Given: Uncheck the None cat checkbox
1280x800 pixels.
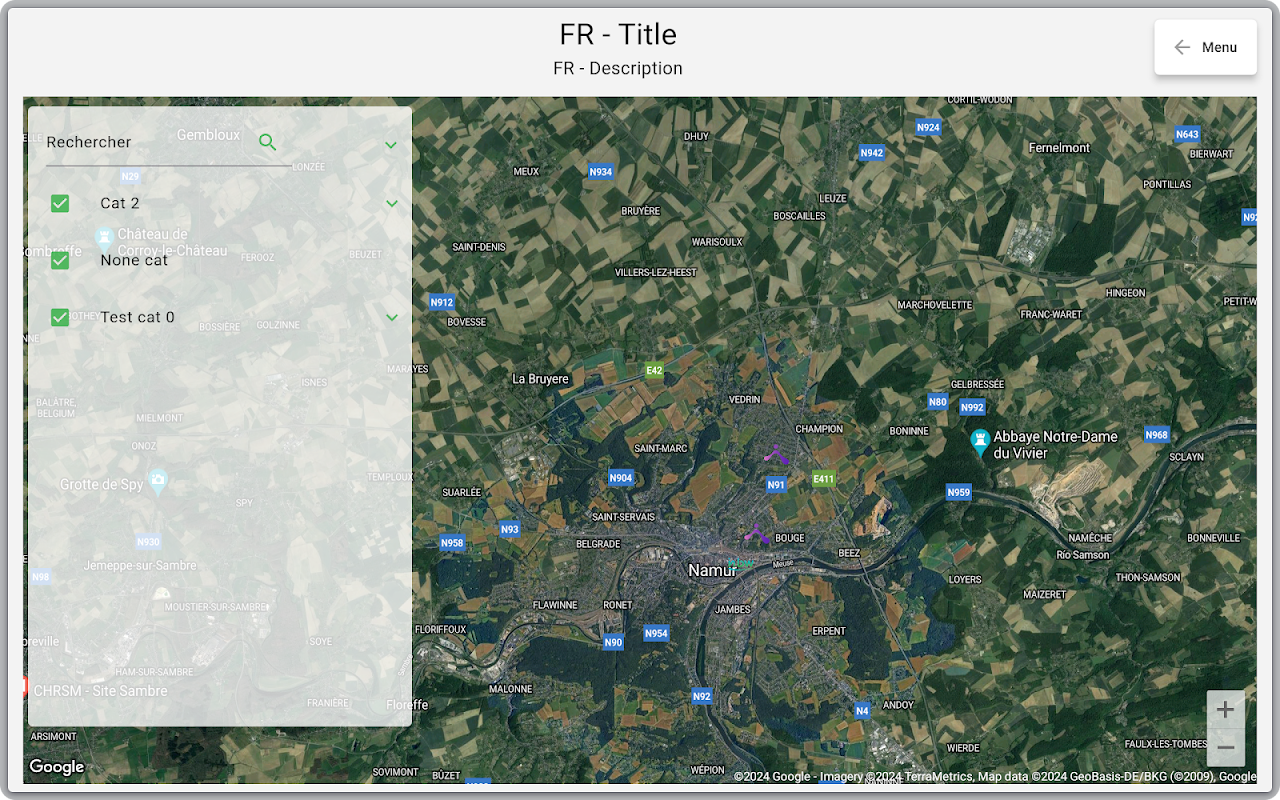Looking at the screenshot, I should click(x=60, y=260).
